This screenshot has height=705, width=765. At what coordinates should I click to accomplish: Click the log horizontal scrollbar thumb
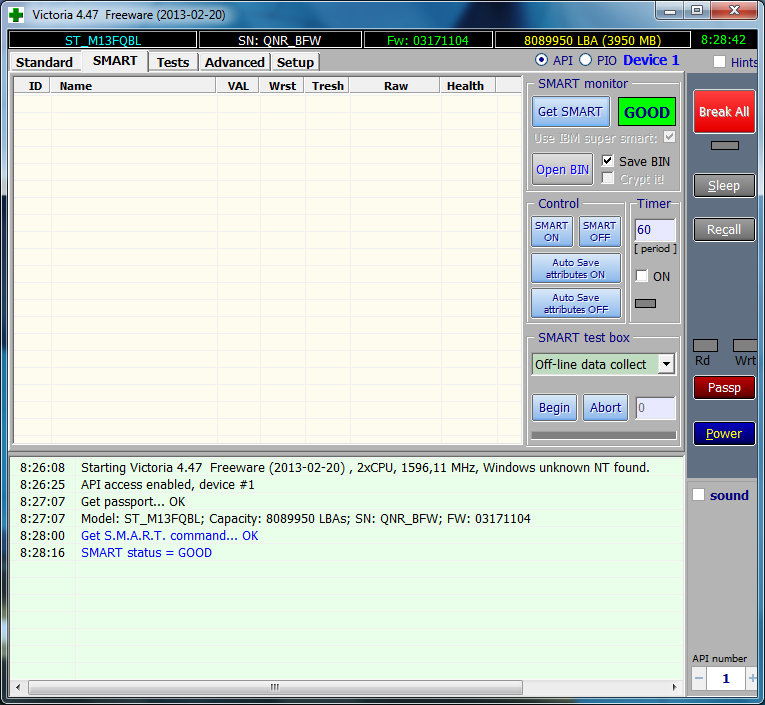point(275,687)
